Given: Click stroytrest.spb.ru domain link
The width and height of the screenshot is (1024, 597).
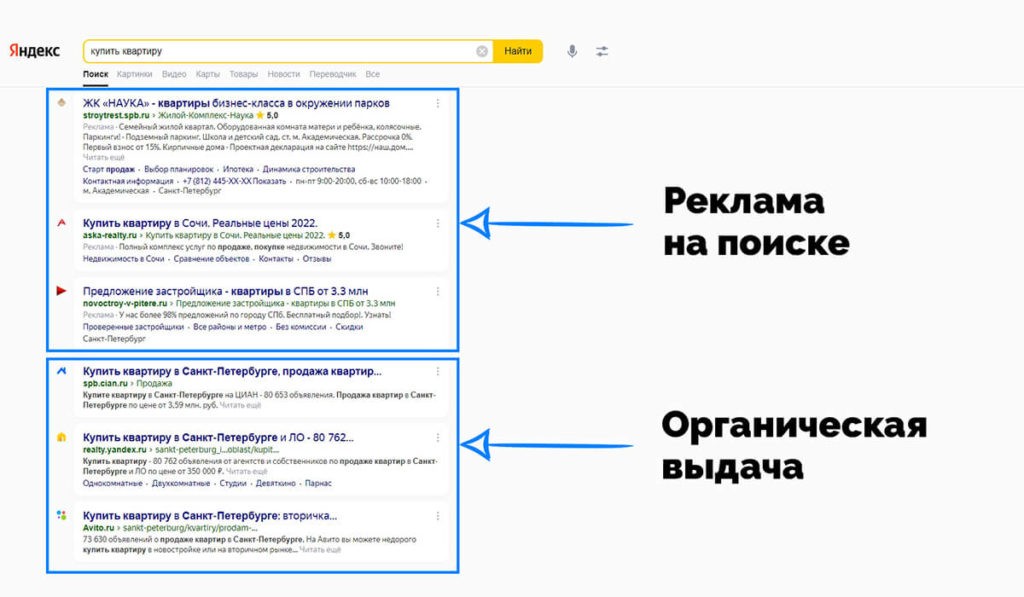Looking at the screenshot, I should click(x=116, y=115).
